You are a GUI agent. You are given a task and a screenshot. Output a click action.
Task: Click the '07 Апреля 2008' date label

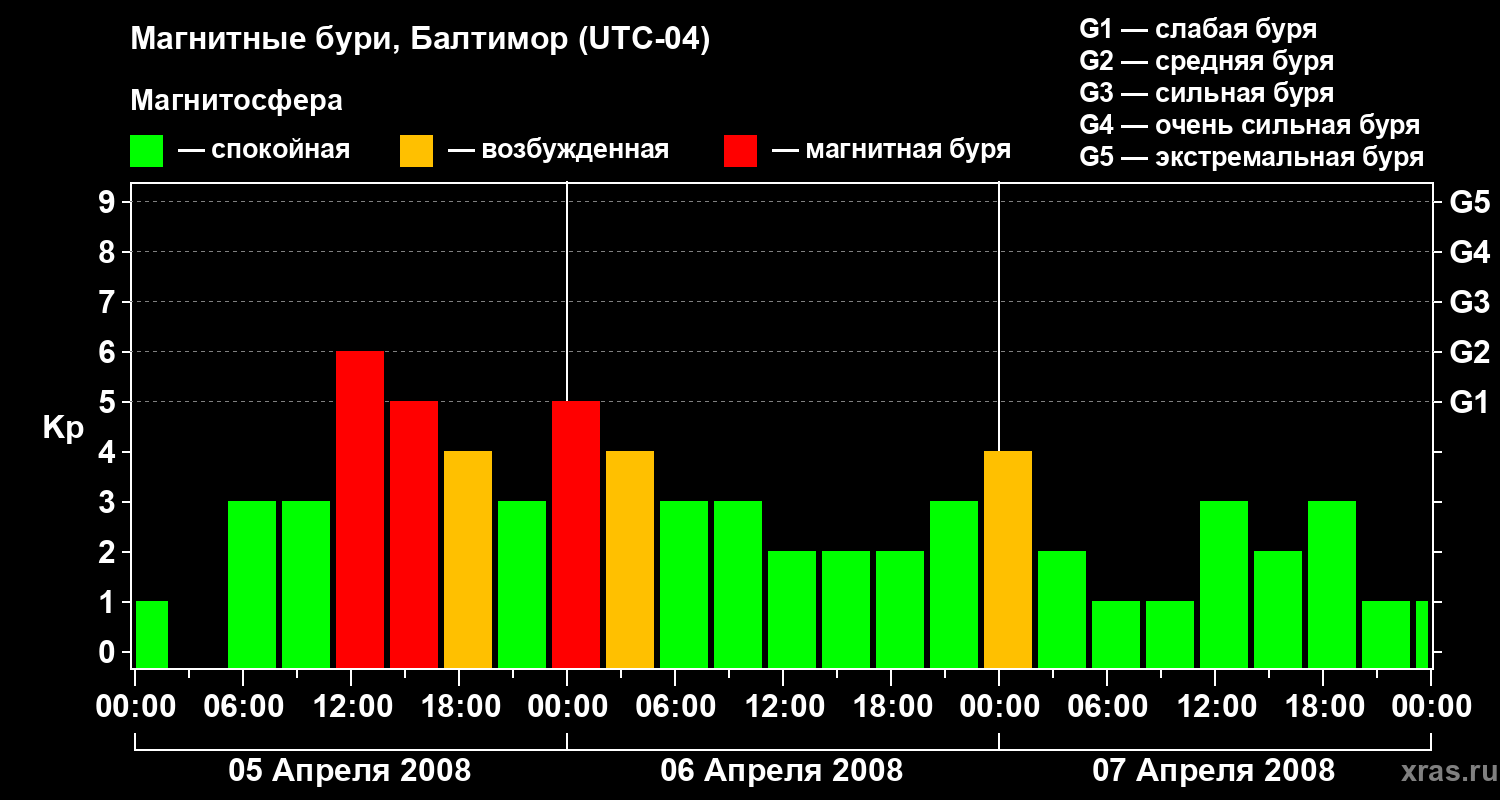coord(1214,771)
